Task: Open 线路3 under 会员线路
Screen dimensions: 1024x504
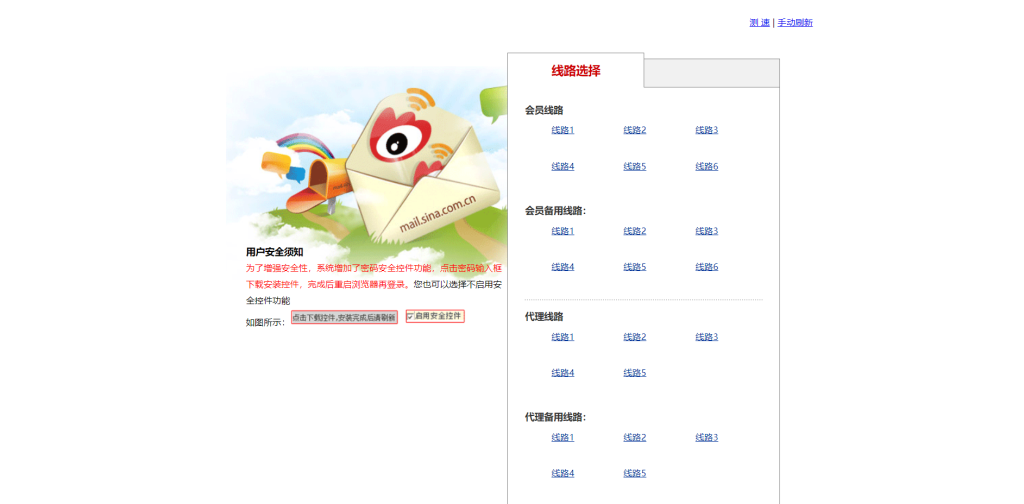Action: pyautogui.click(x=706, y=130)
